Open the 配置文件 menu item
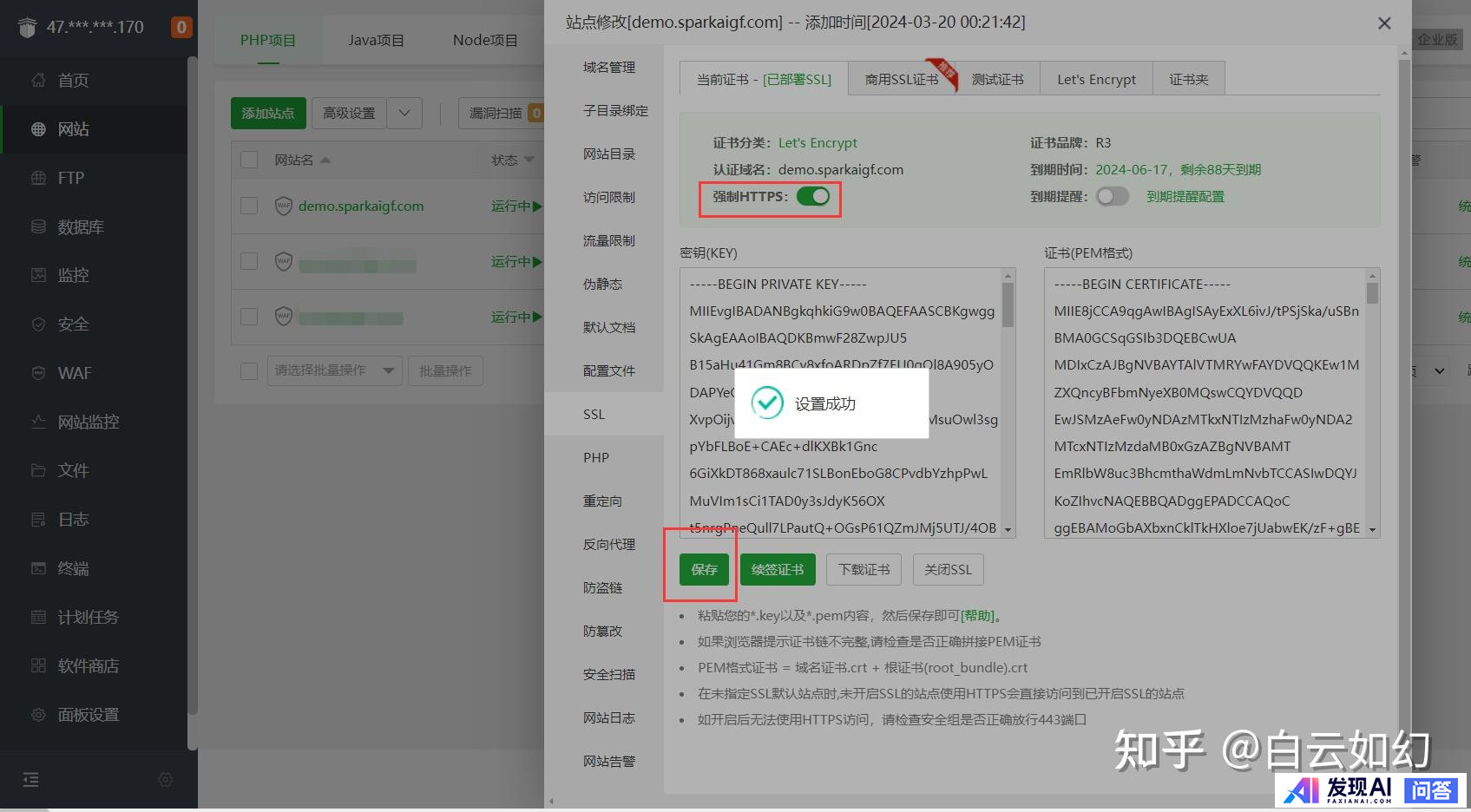Image resolution: width=1471 pixels, height=812 pixels. click(x=608, y=371)
